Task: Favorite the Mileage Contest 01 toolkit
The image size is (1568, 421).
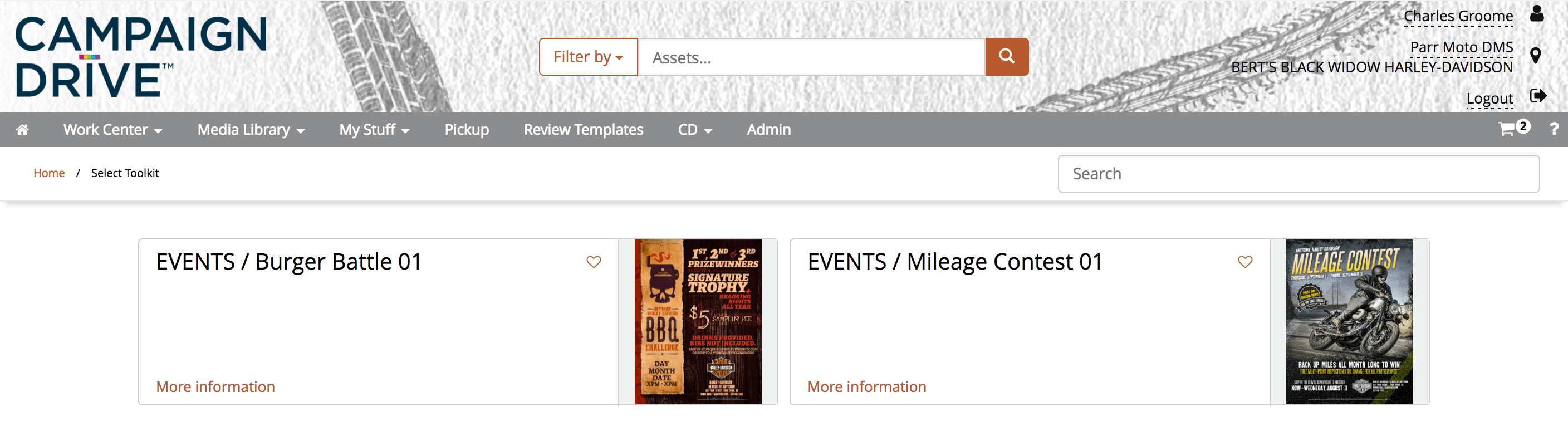Action: (x=1245, y=262)
